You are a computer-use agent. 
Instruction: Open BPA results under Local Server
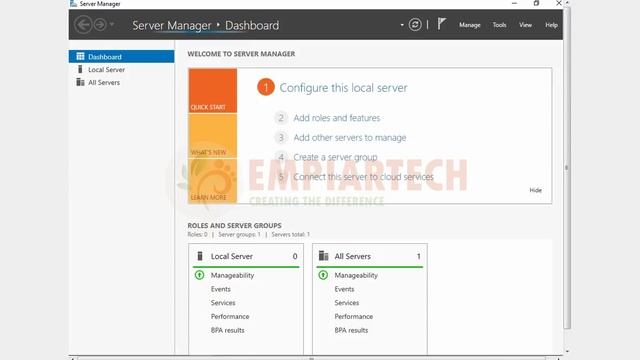(x=227, y=330)
